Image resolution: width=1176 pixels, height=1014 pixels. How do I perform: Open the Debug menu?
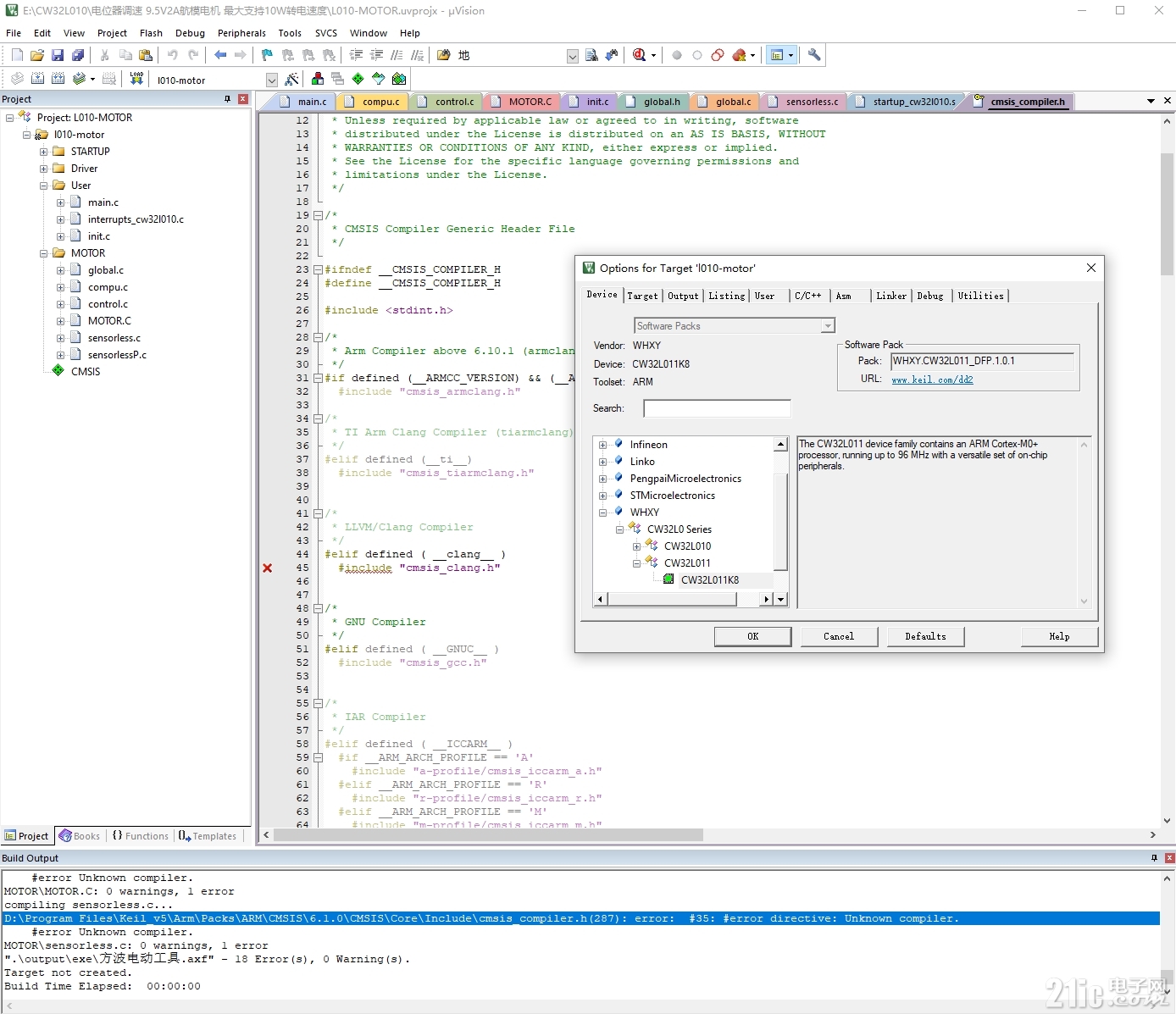190,33
